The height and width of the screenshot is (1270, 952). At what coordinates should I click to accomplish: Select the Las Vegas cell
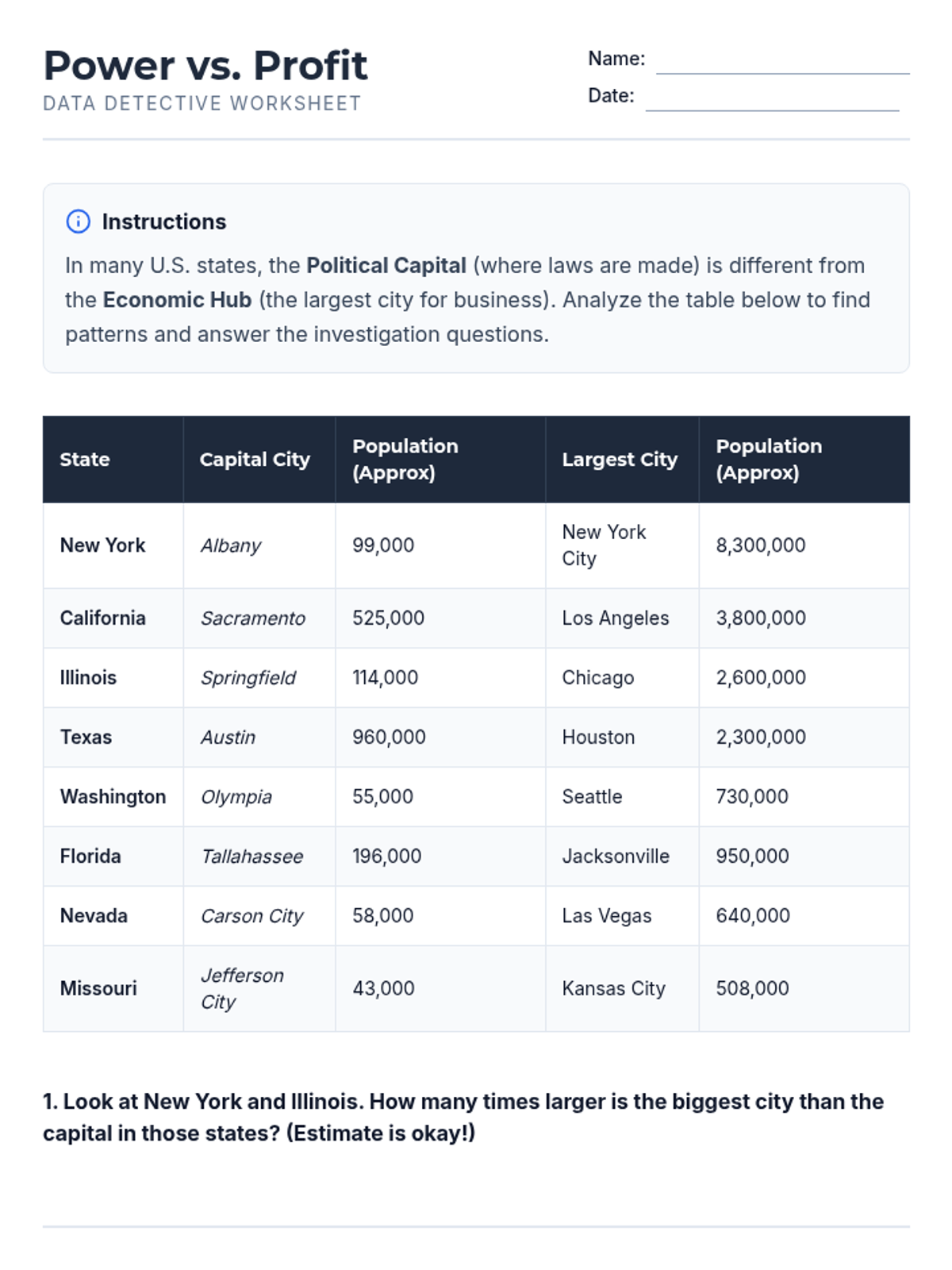pyautogui.click(x=607, y=916)
